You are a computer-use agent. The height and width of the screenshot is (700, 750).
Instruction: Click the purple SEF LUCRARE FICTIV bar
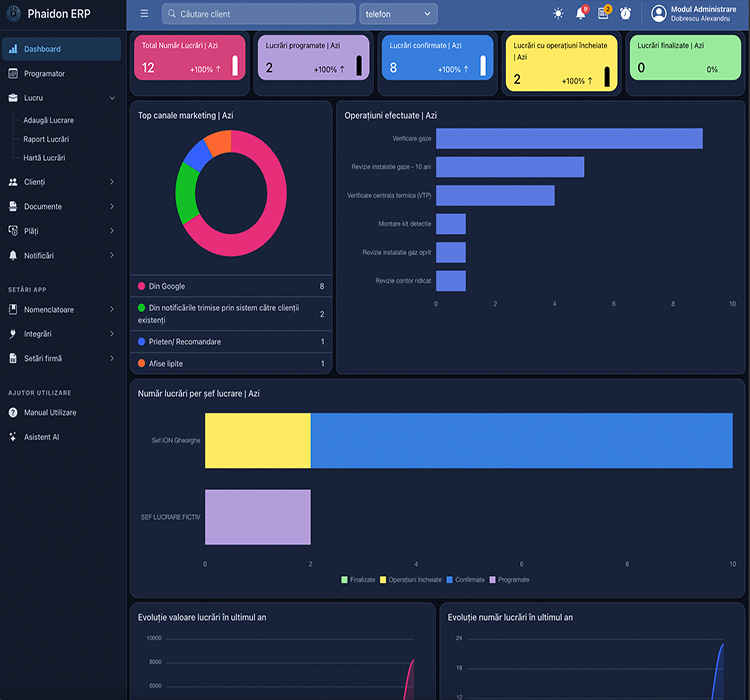[258, 517]
